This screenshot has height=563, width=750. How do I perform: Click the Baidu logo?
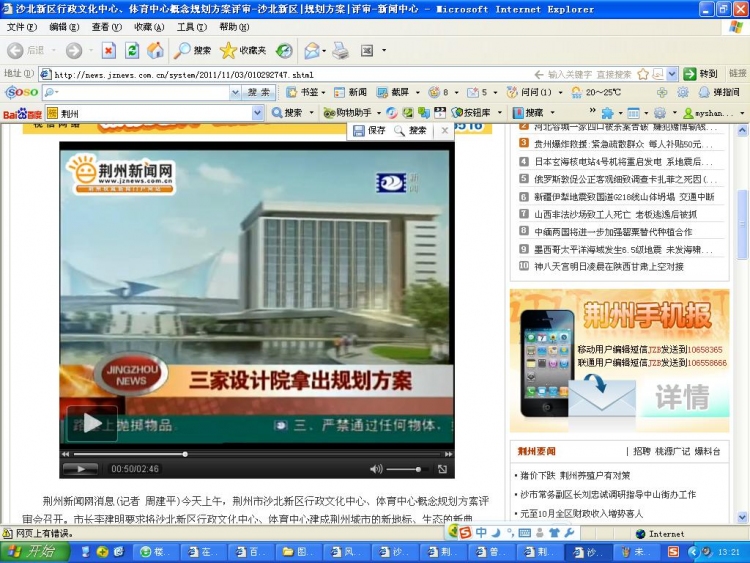(x=22, y=114)
